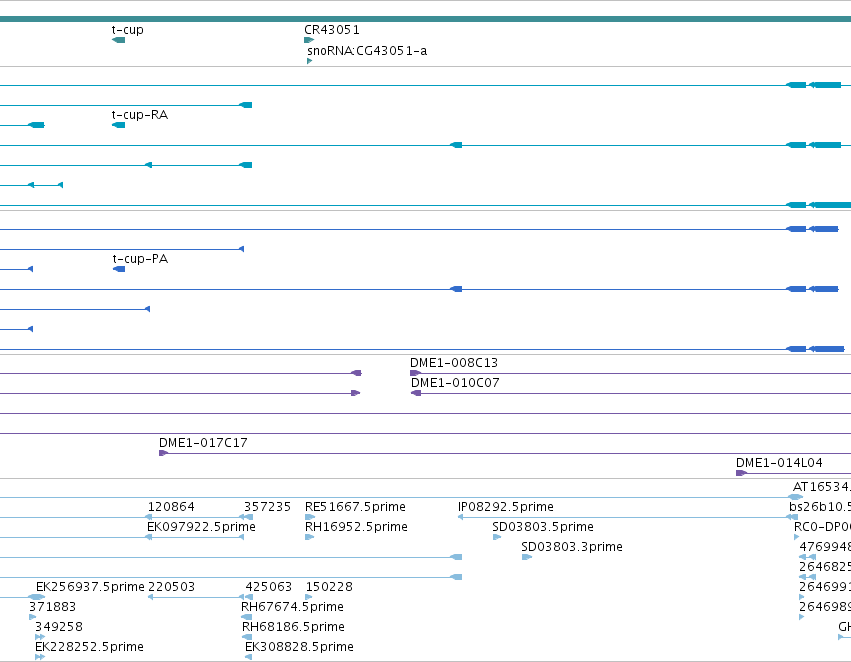The width and height of the screenshot is (851, 662).
Task: Select the SD03803.5prime label
Action: tap(543, 527)
